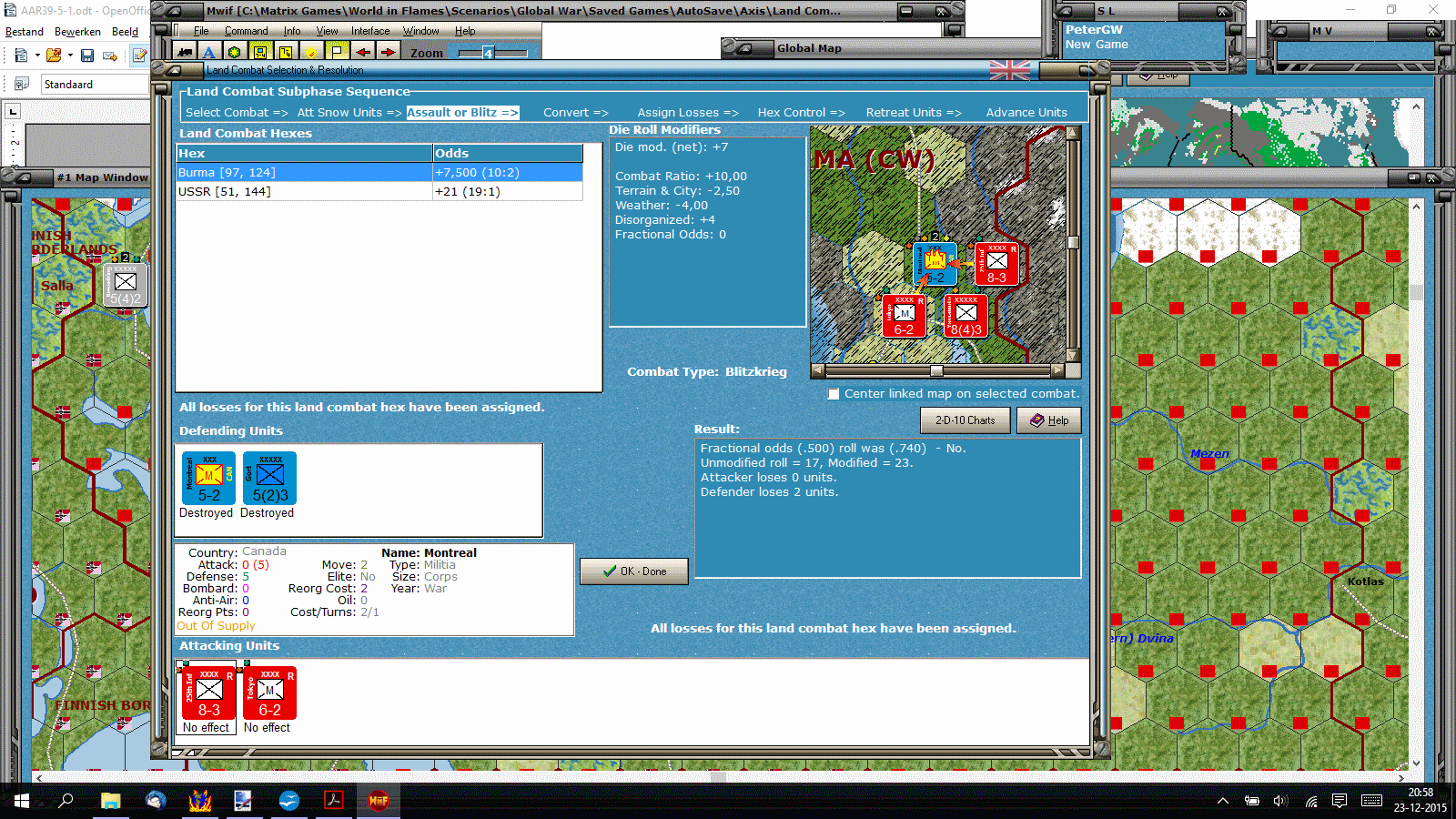Select the Montreal 5-2 defending unit counter
This screenshot has height=819, width=1456.
click(209, 479)
